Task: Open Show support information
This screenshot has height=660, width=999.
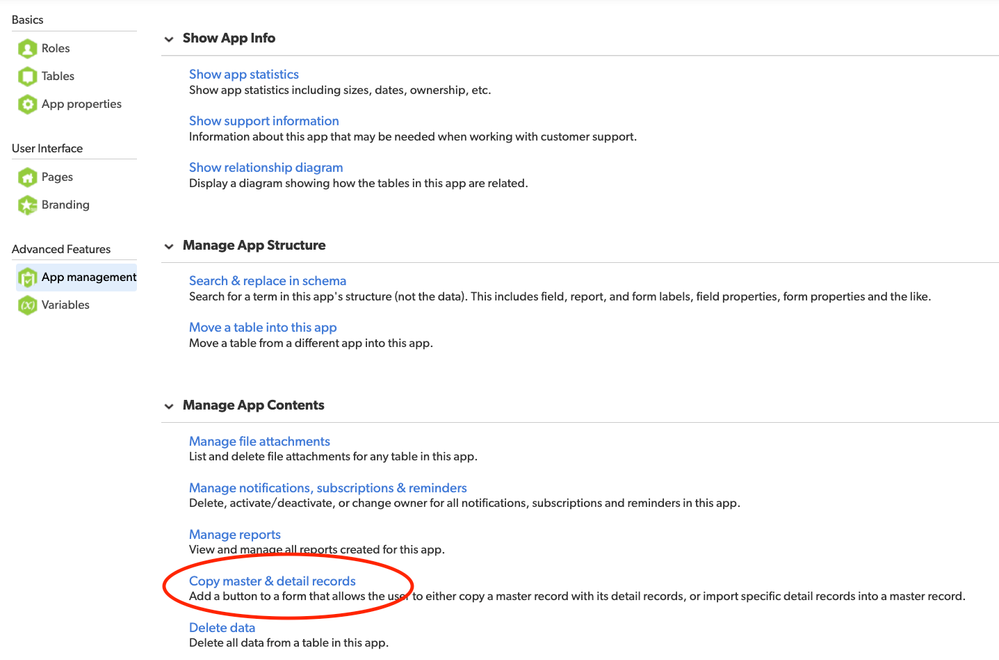Action: click(264, 121)
